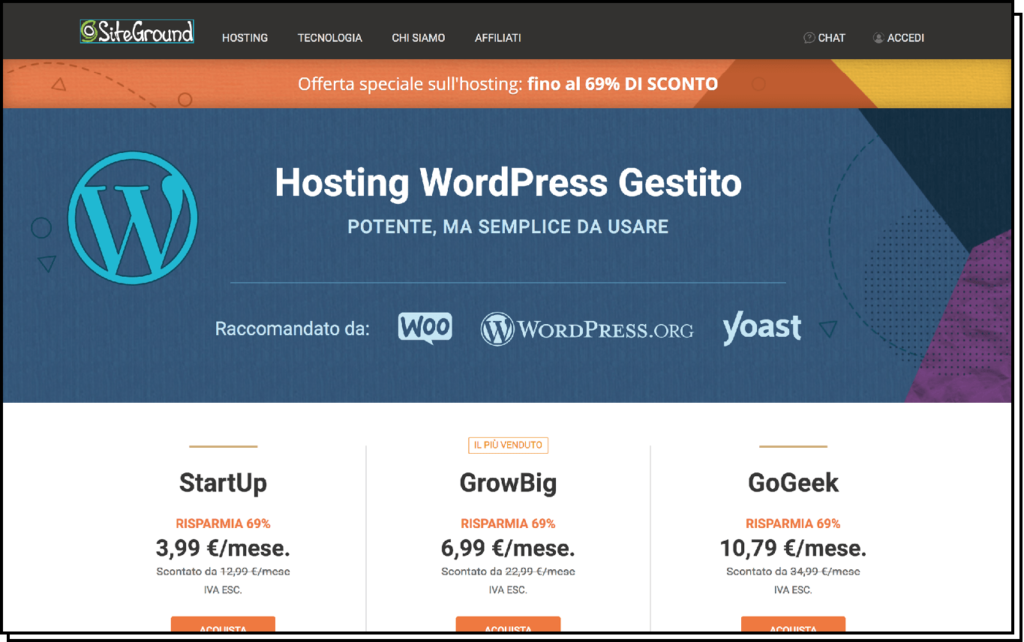The image size is (1024, 642).
Task: Open the Hosting menu
Action: [x=245, y=38]
